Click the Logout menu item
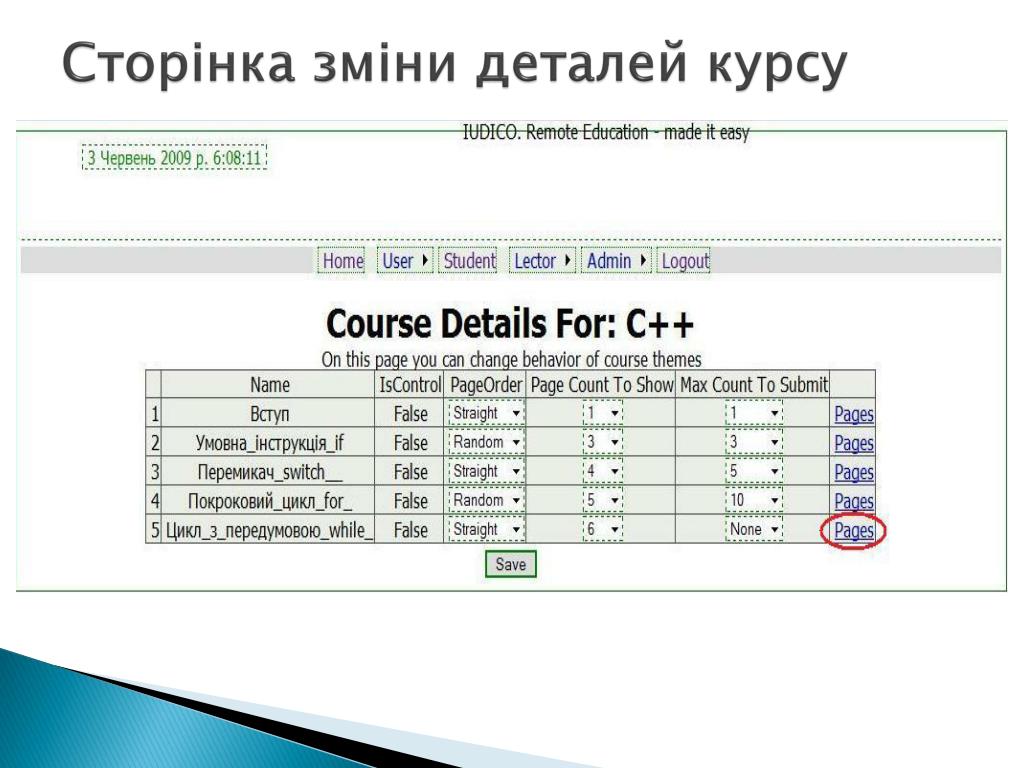The height and width of the screenshot is (768, 1024). click(684, 261)
